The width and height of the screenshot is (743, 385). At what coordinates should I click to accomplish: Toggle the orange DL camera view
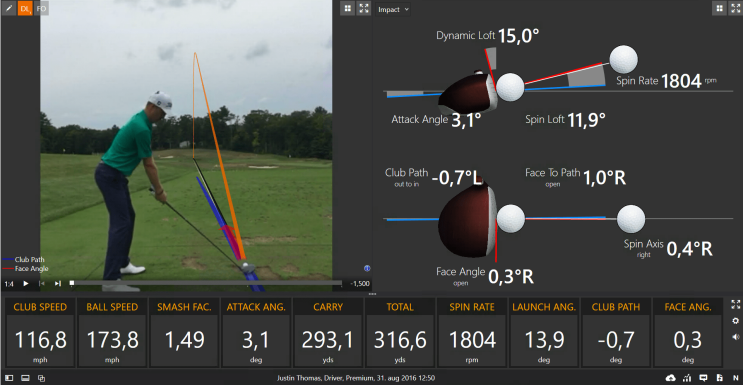click(x=25, y=8)
